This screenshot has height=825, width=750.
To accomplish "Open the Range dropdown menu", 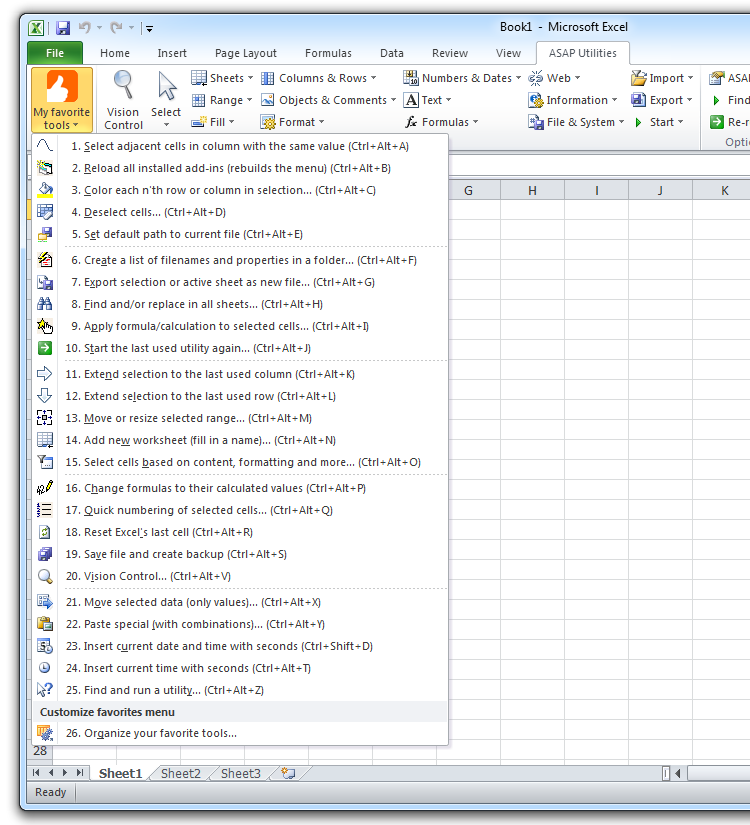I will 222,100.
